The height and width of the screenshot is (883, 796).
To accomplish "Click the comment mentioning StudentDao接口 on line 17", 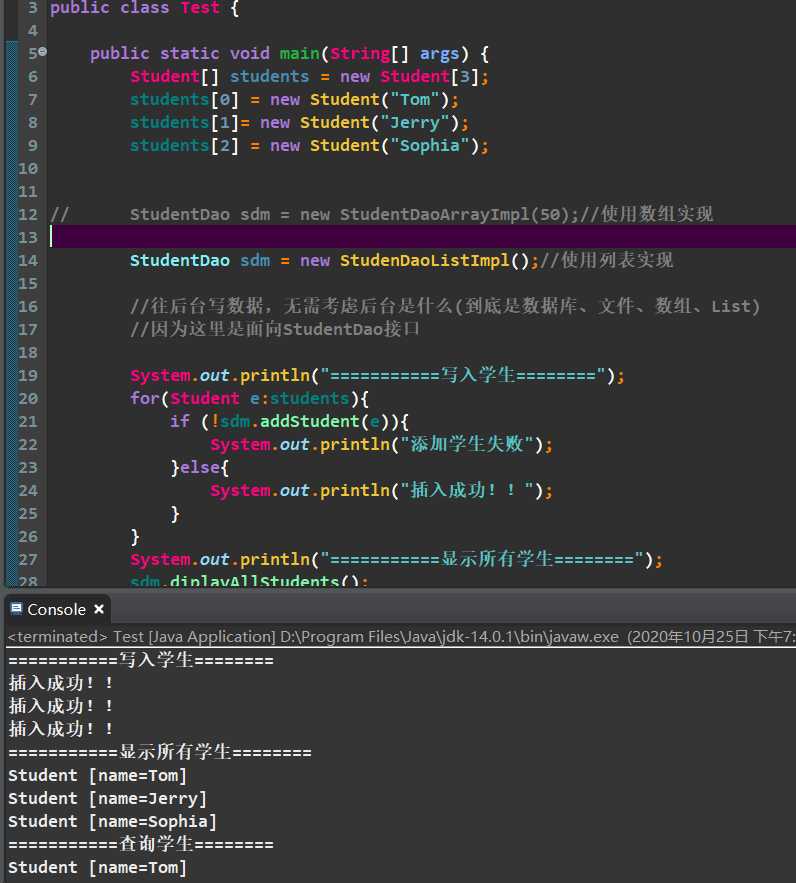I will [275, 329].
